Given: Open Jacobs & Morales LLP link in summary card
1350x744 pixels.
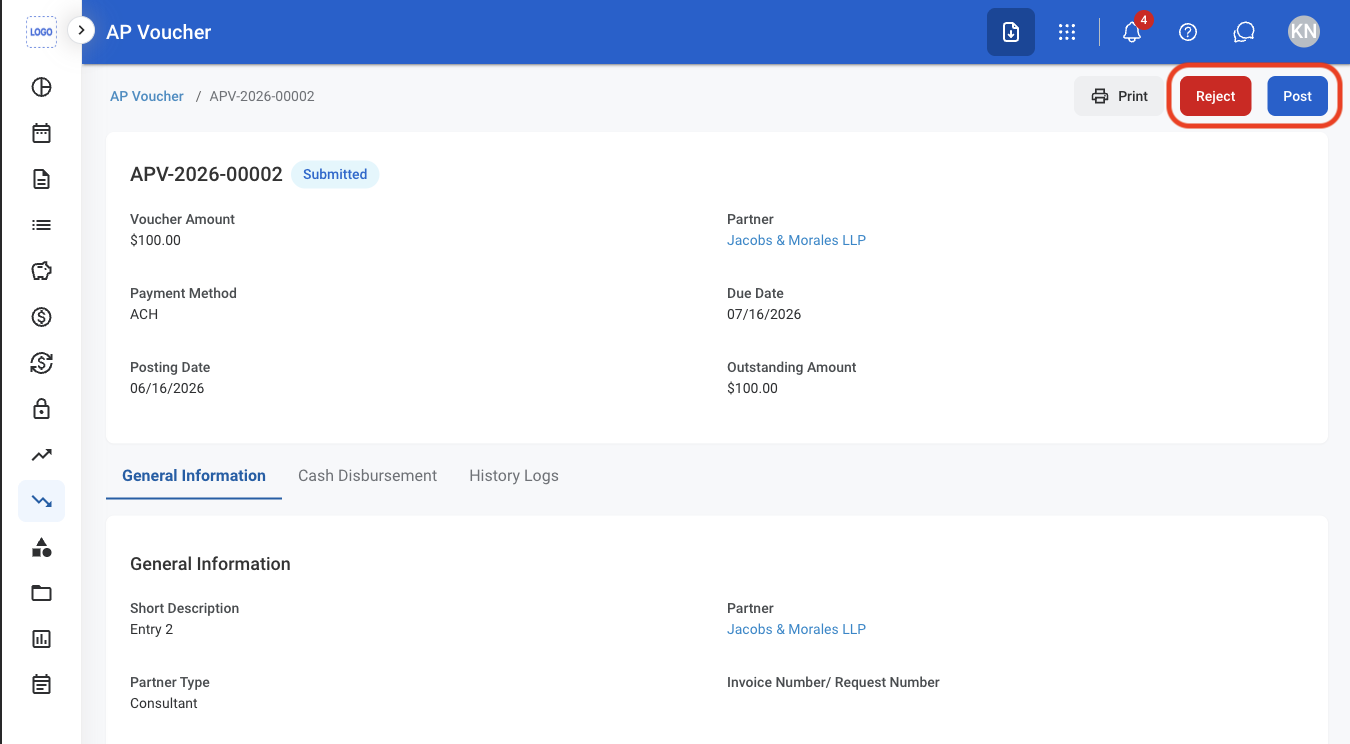Looking at the screenshot, I should click(x=796, y=240).
